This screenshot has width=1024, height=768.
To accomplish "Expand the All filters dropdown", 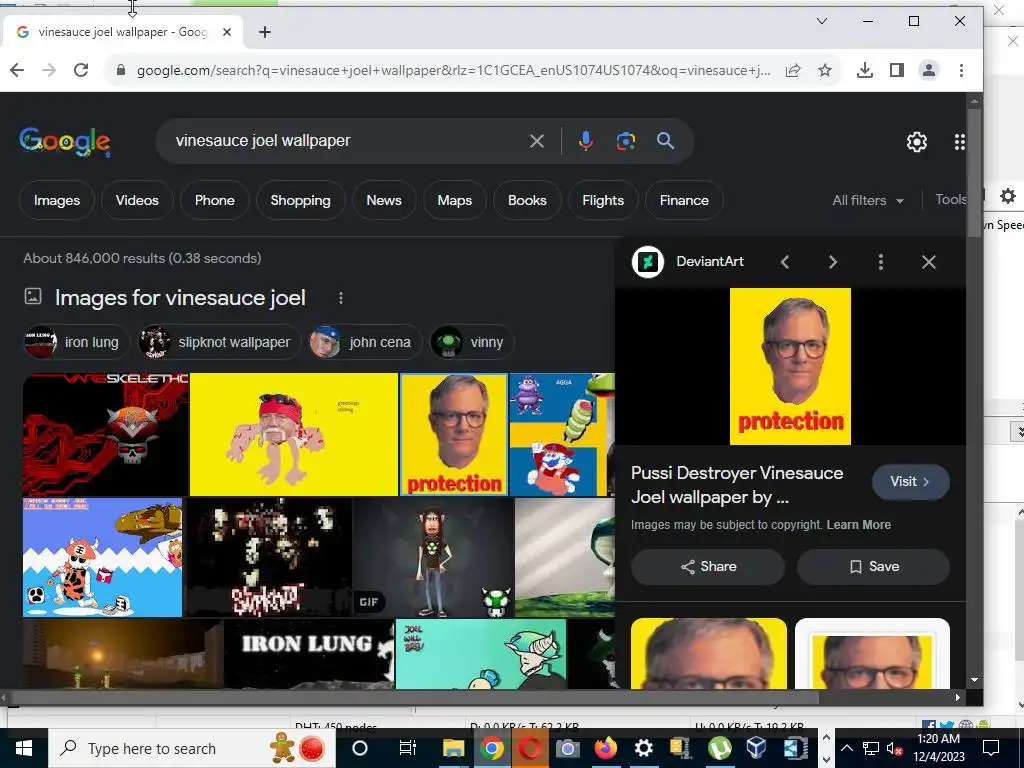I will (x=868, y=200).
